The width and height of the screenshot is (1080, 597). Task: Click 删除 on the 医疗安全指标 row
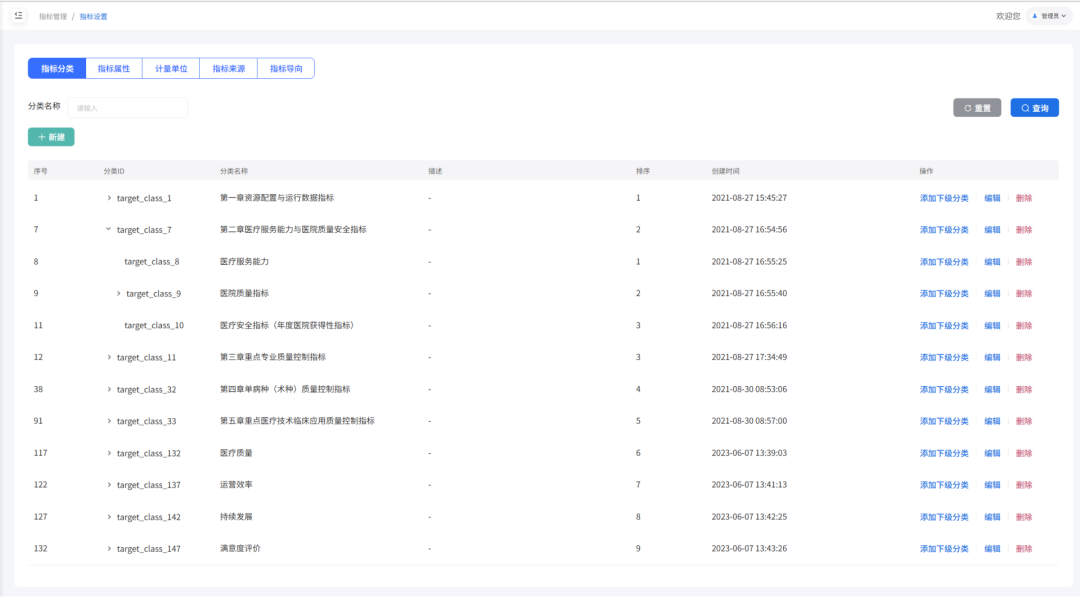coord(1025,325)
